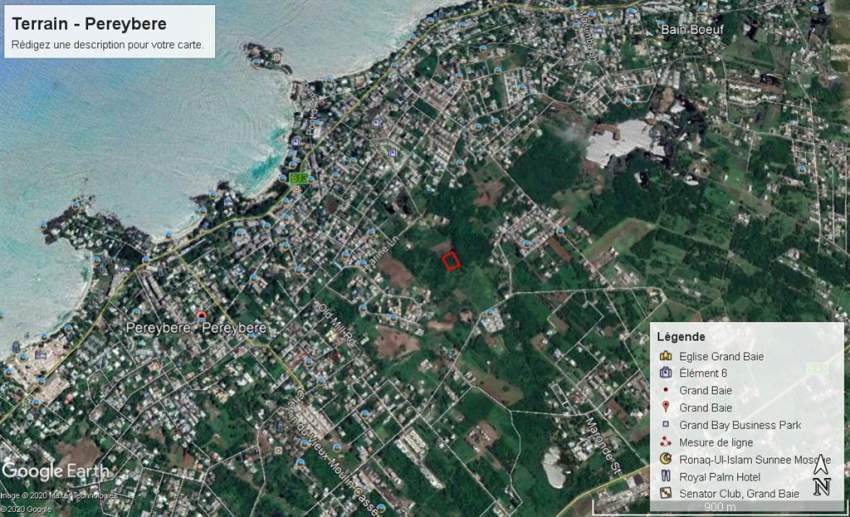Click the red Pereybere placemark on map
Viewport: 850px width, 517px height.
[202, 315]
